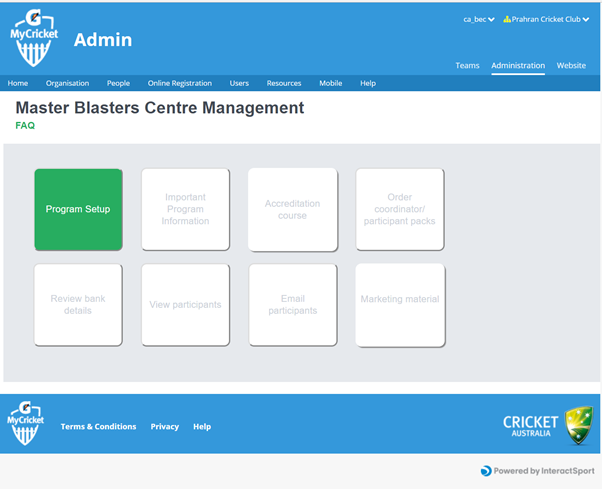Open the ca_bec user dropdown

[x=478, y=19]
